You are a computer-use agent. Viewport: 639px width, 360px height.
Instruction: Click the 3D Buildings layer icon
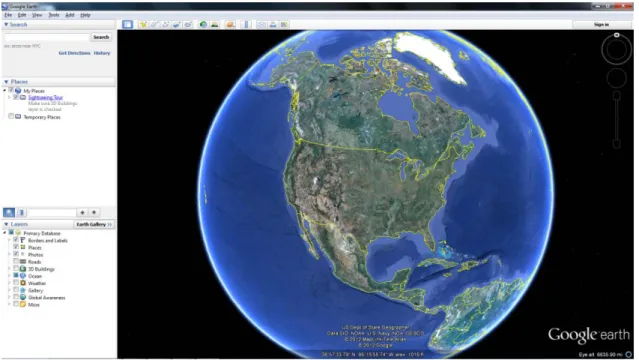(23, 269)
